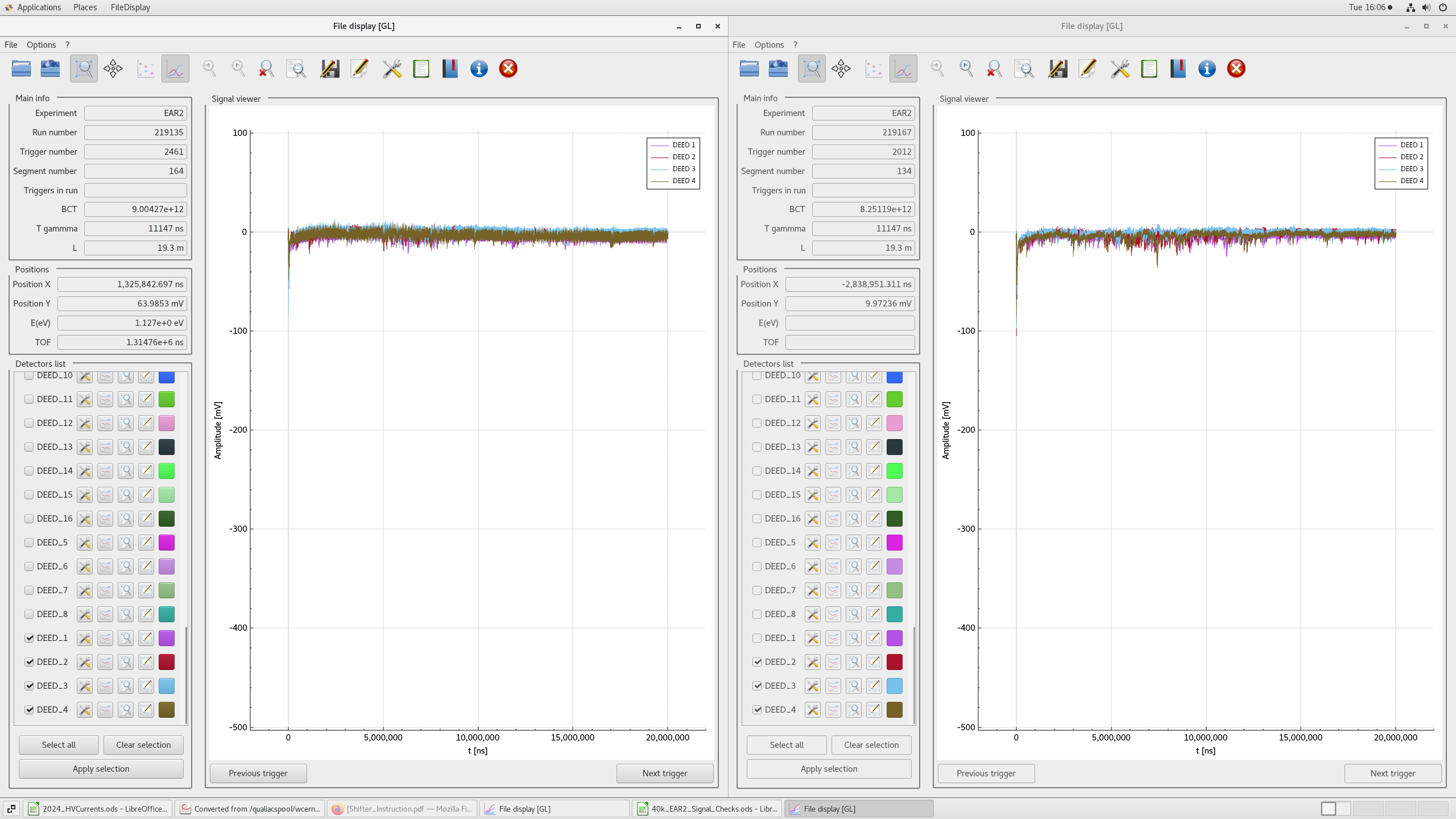The height and width of the screenshot is (819, 1456).
Task: Click DEED_2 red color swatch, left list
Action: (x=167, y=662)
